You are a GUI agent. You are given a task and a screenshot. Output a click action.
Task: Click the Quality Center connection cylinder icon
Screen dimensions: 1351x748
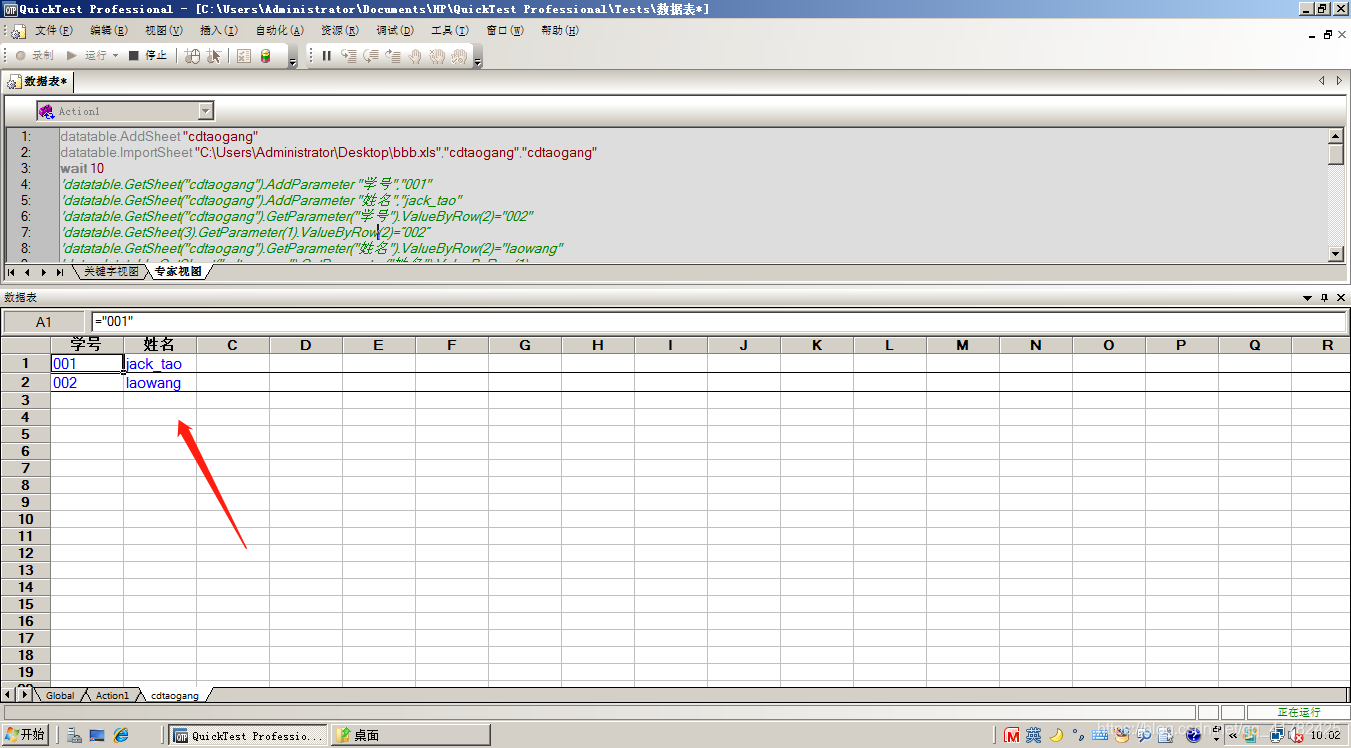pyautogui.click(x=265, y=56)
